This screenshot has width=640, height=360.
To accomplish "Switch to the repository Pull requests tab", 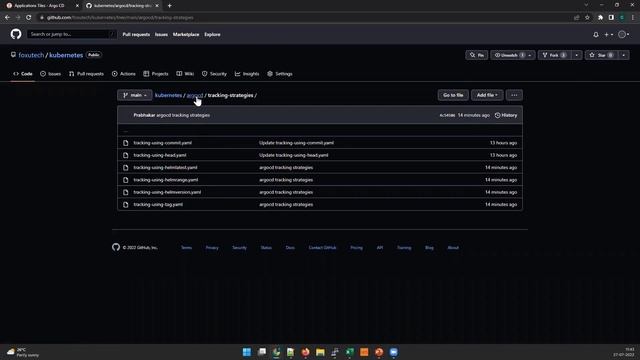I will point(87,74).
